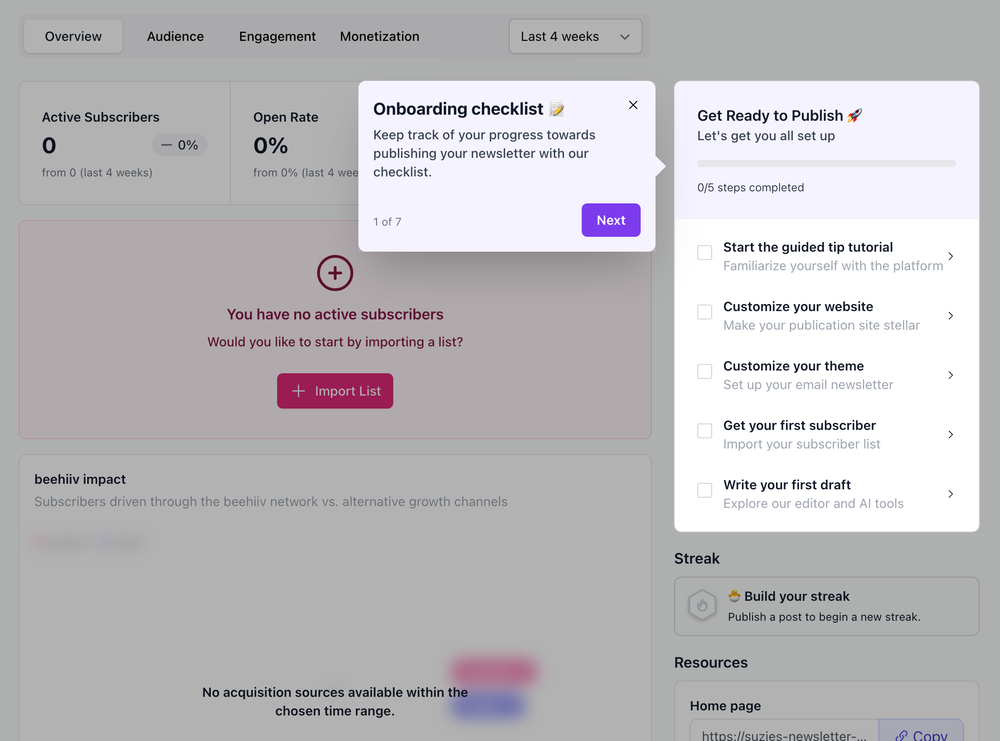The width and height of the screenshot is (1000, 741).
Task: Dismiss the Onboarding checklist popup with the X
Action: pyautogui.click(x=633, y=104)
